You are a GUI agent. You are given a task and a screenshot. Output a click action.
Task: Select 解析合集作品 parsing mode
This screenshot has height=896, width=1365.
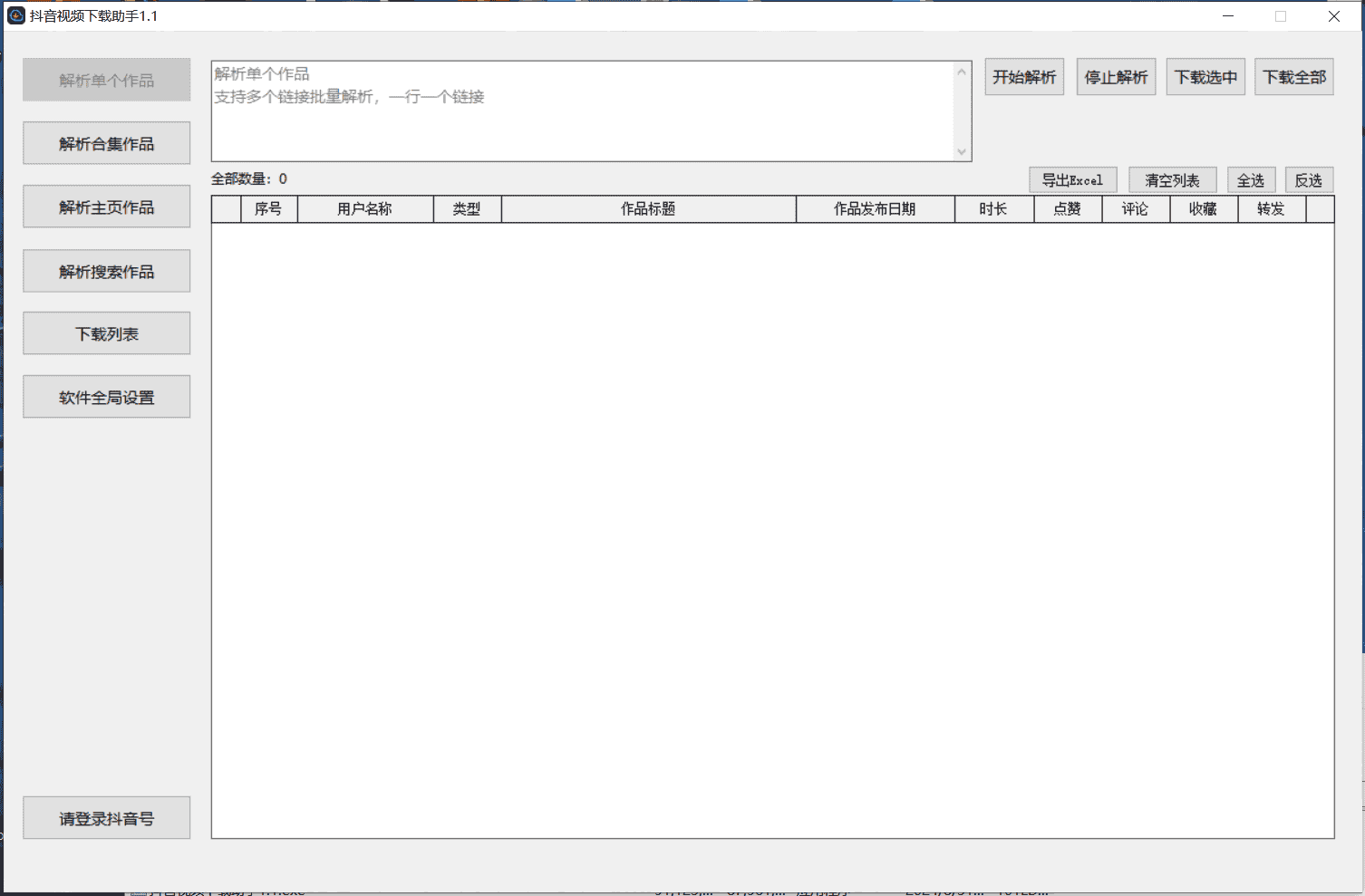[x=106, y=142]
